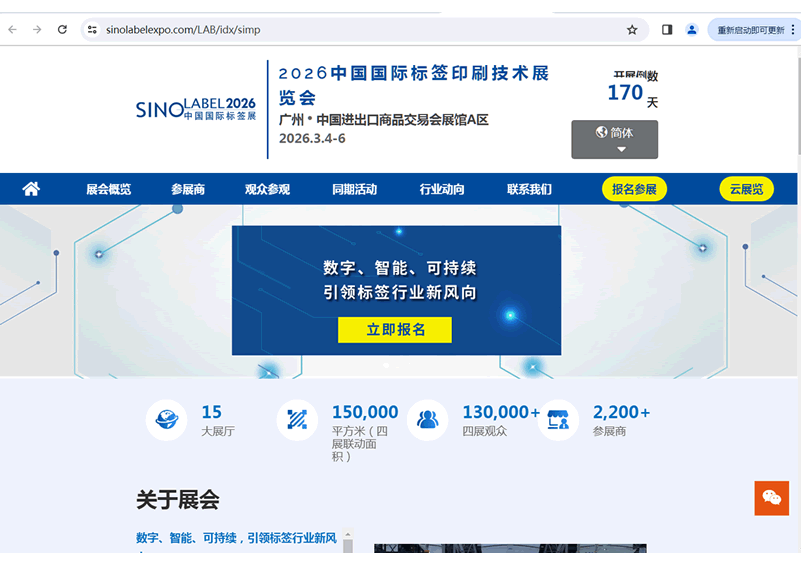Click the 云展览 button
The height and width of the screenshot is (563, 801).
click(746, 189)
